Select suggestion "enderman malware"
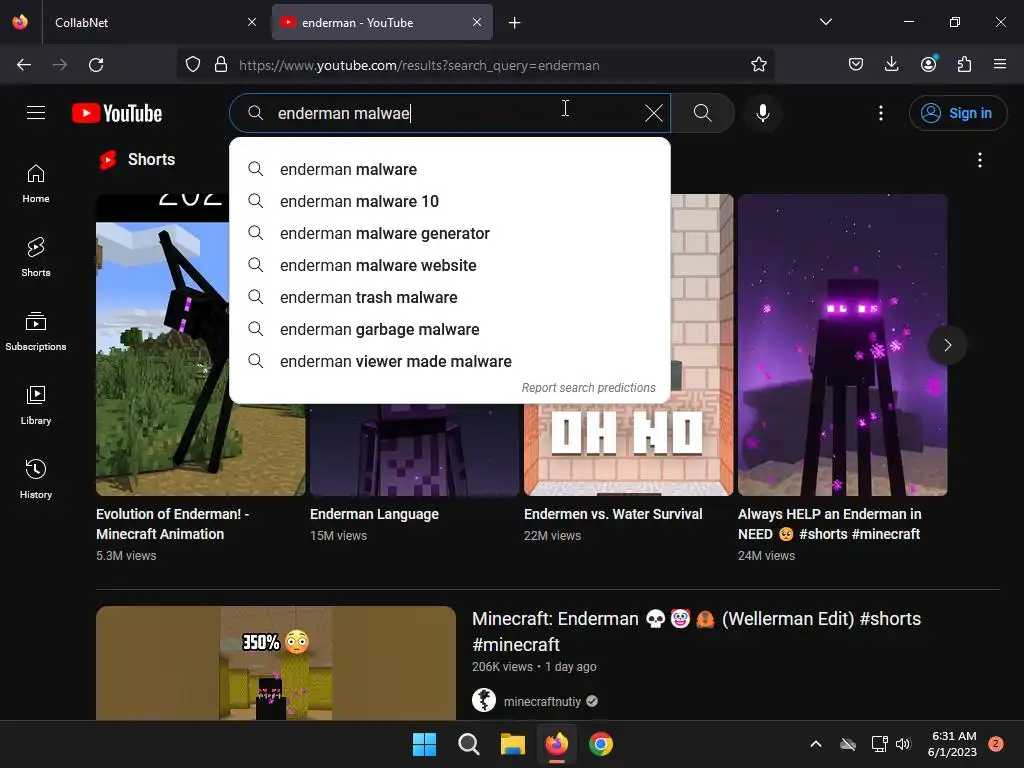 [x=450, y=170]
